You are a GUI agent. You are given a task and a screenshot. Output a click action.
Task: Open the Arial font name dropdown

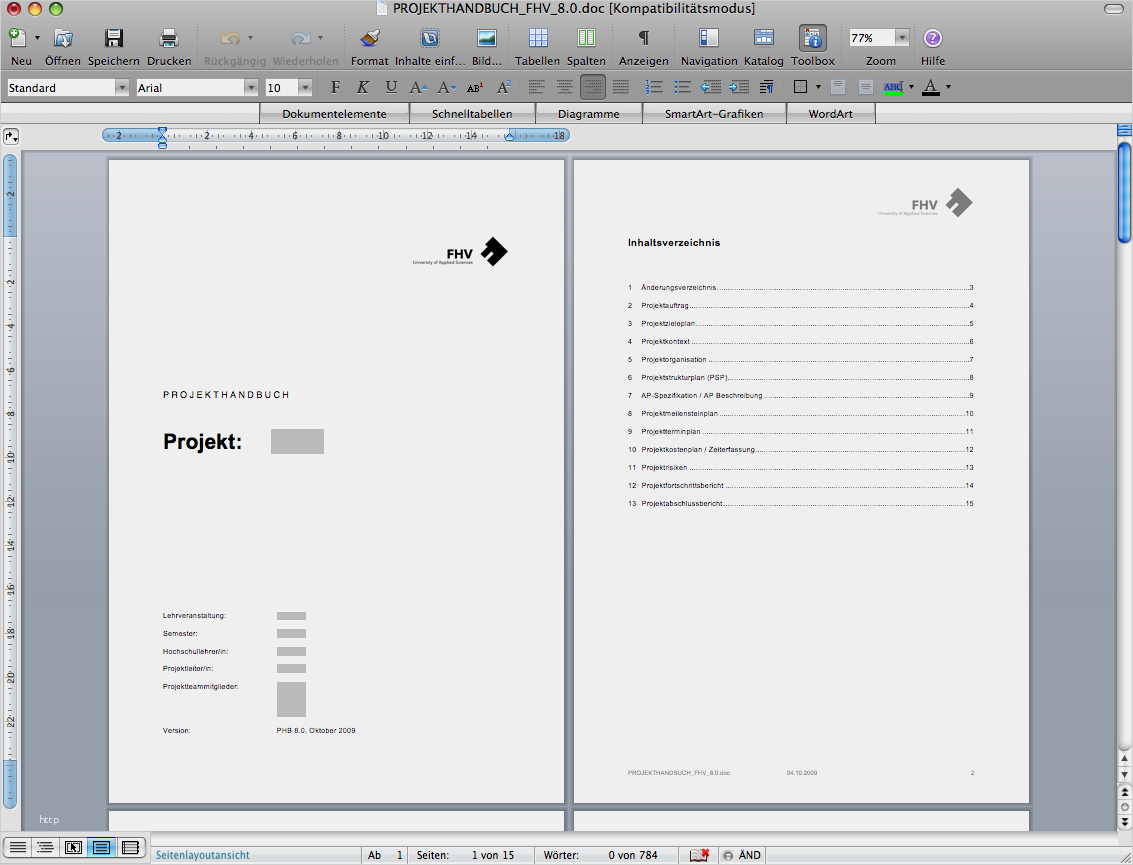251,88
